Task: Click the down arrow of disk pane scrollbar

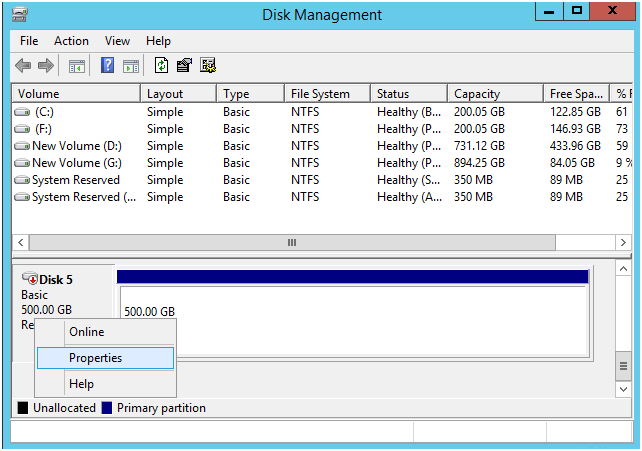Action: [x=623, y=389]
